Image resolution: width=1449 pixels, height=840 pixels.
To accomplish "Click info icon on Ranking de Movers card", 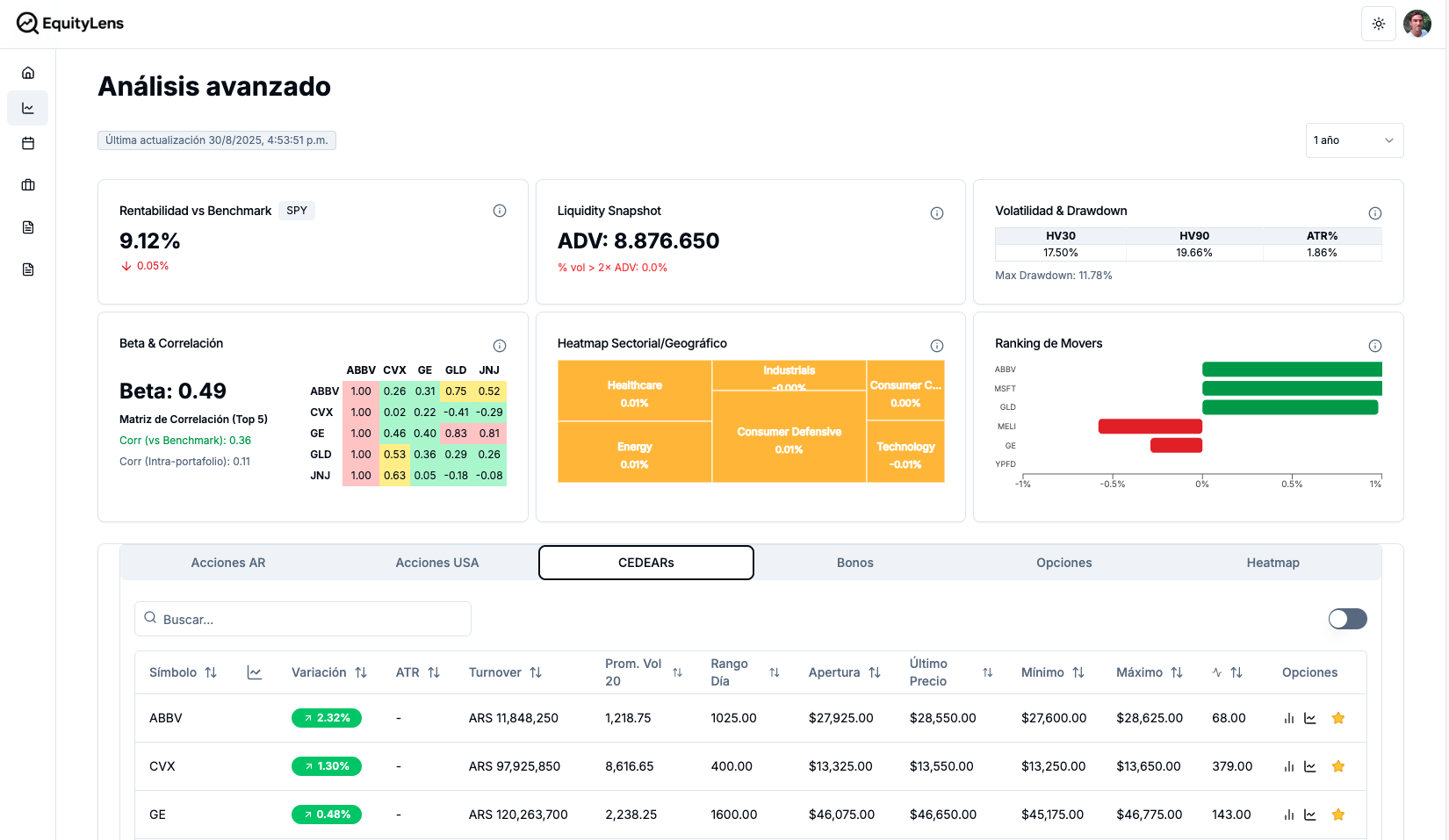I will (x=1375, y=346).
